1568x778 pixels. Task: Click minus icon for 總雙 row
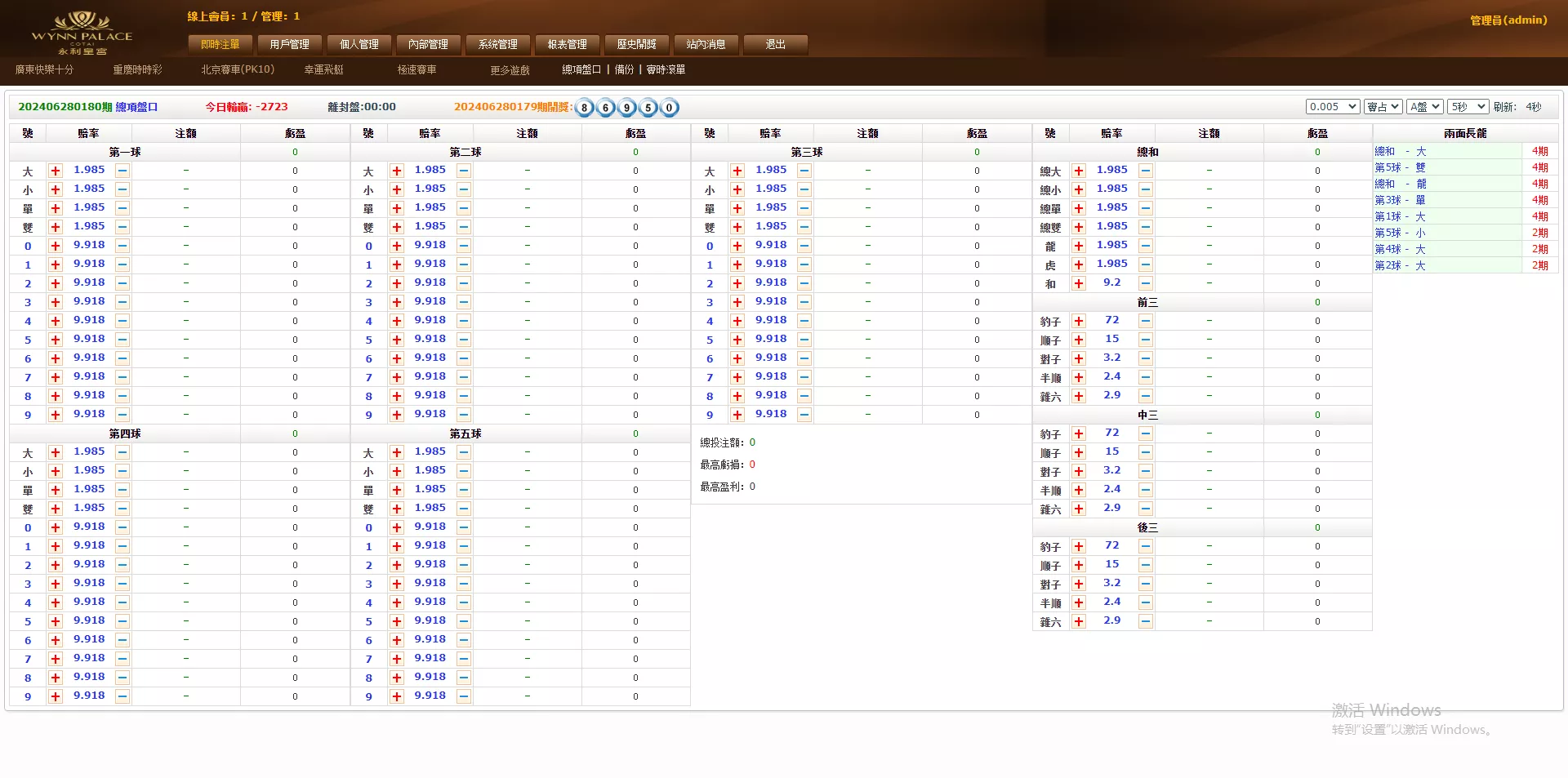coord(1146,227)
